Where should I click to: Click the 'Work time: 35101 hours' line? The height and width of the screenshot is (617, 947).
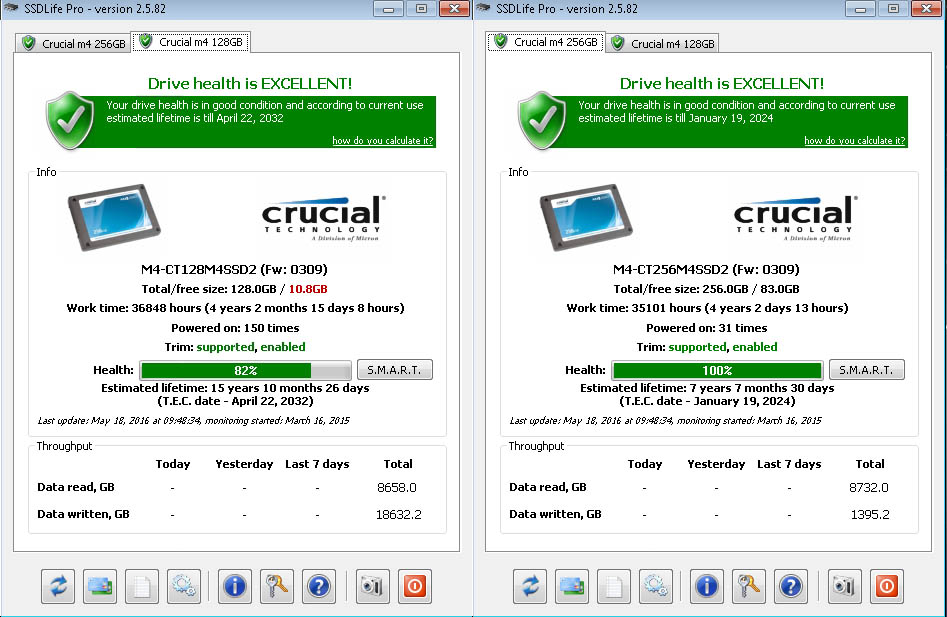point(707,308)
